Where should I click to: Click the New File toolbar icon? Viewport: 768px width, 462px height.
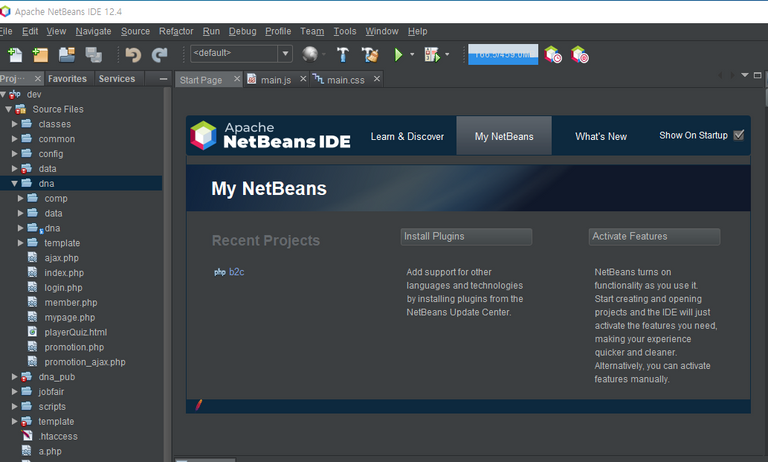point(15,54)
